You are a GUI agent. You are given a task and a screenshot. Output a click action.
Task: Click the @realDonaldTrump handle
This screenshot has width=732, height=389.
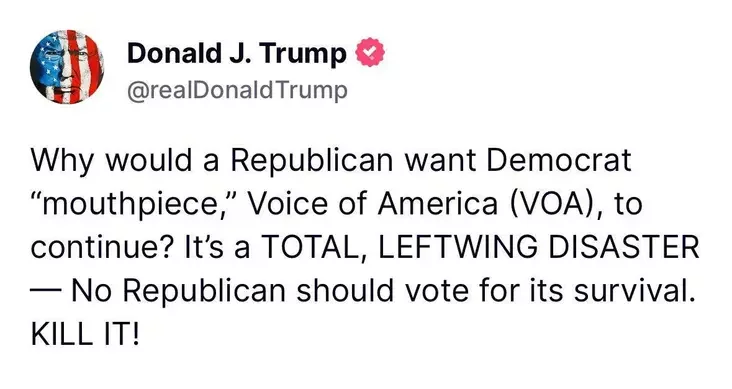point(237,89)
